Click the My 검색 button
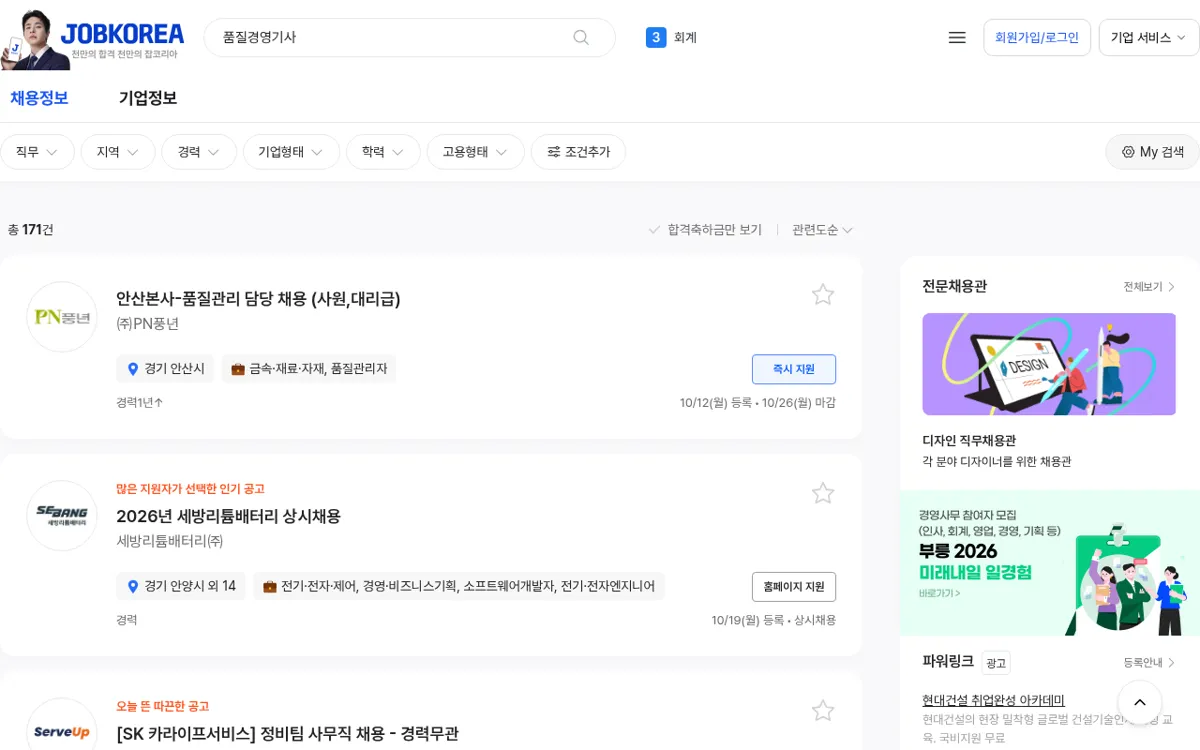 pos(1152,152)
